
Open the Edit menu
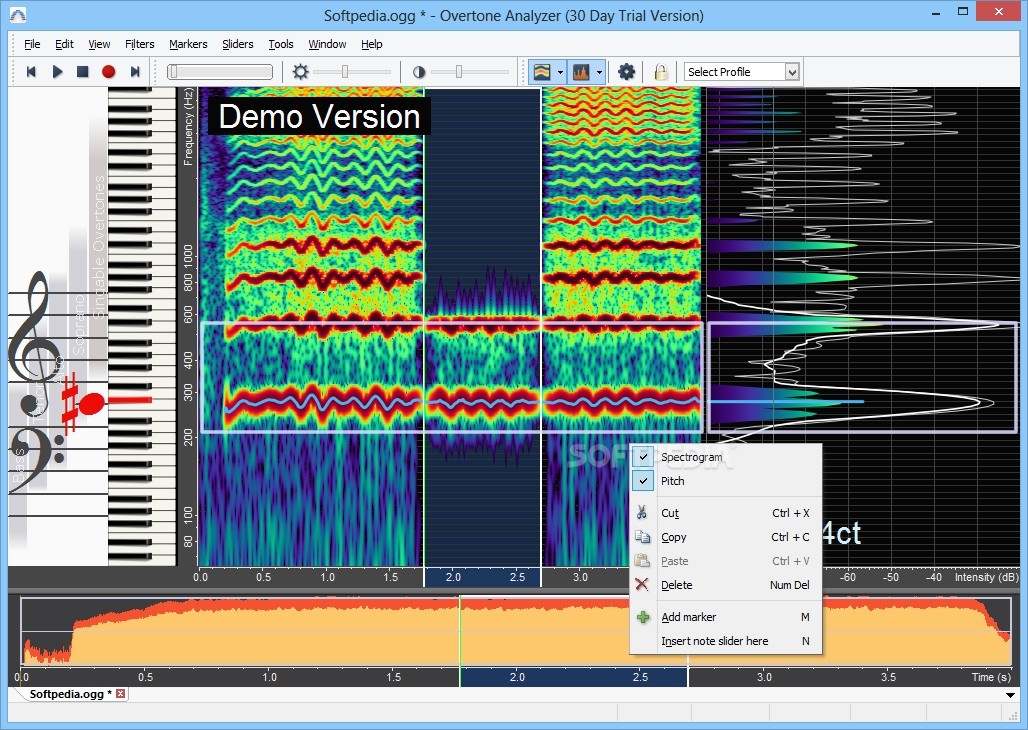(64, 44)
